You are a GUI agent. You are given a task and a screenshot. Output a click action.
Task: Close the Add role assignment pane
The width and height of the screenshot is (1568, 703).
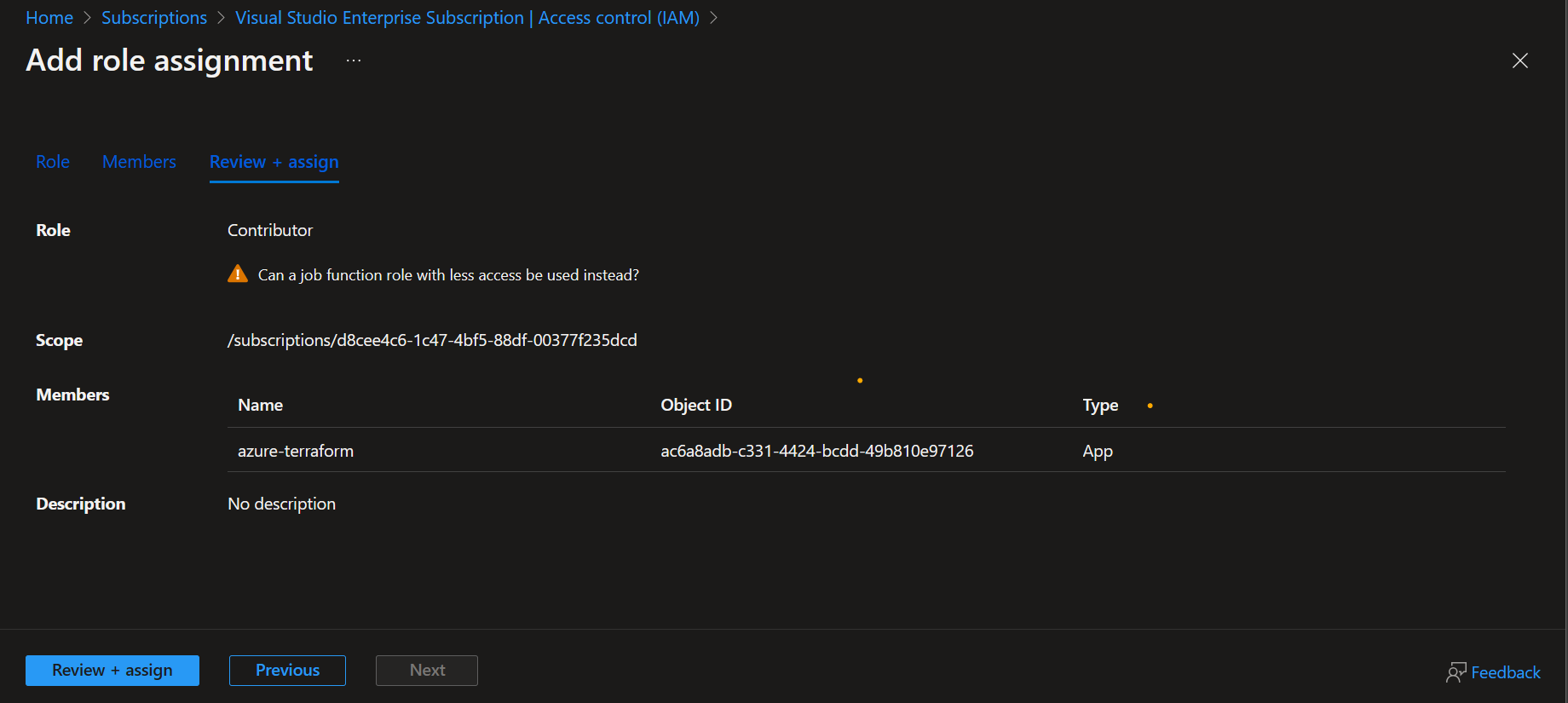point(1519,61)
